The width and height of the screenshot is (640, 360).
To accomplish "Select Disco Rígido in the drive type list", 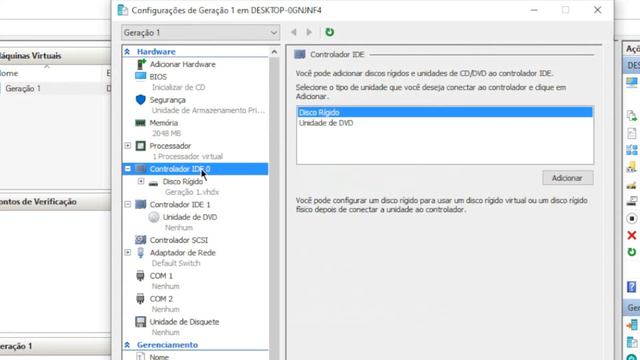I will 444,112.
